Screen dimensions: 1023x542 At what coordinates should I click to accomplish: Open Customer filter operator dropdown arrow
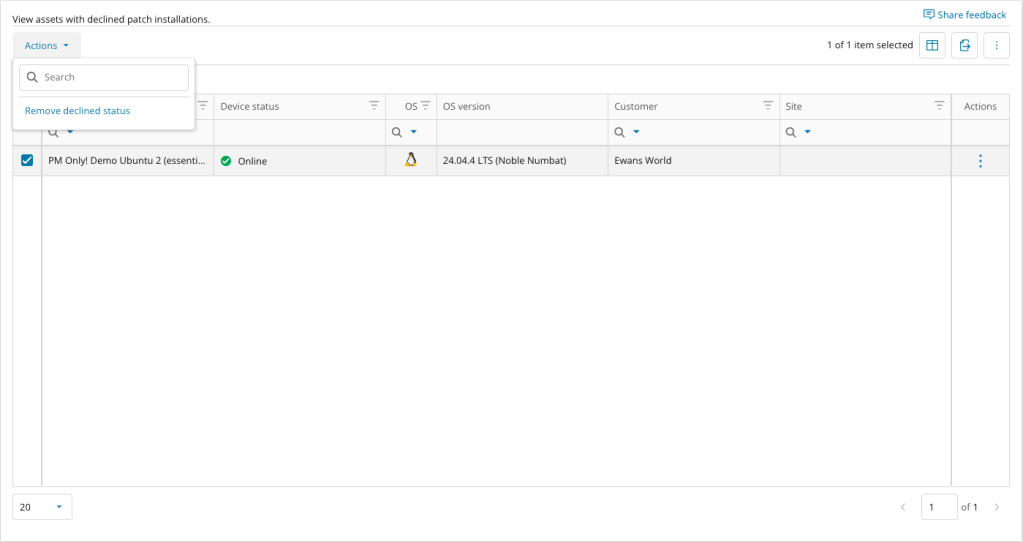(636, 132)
